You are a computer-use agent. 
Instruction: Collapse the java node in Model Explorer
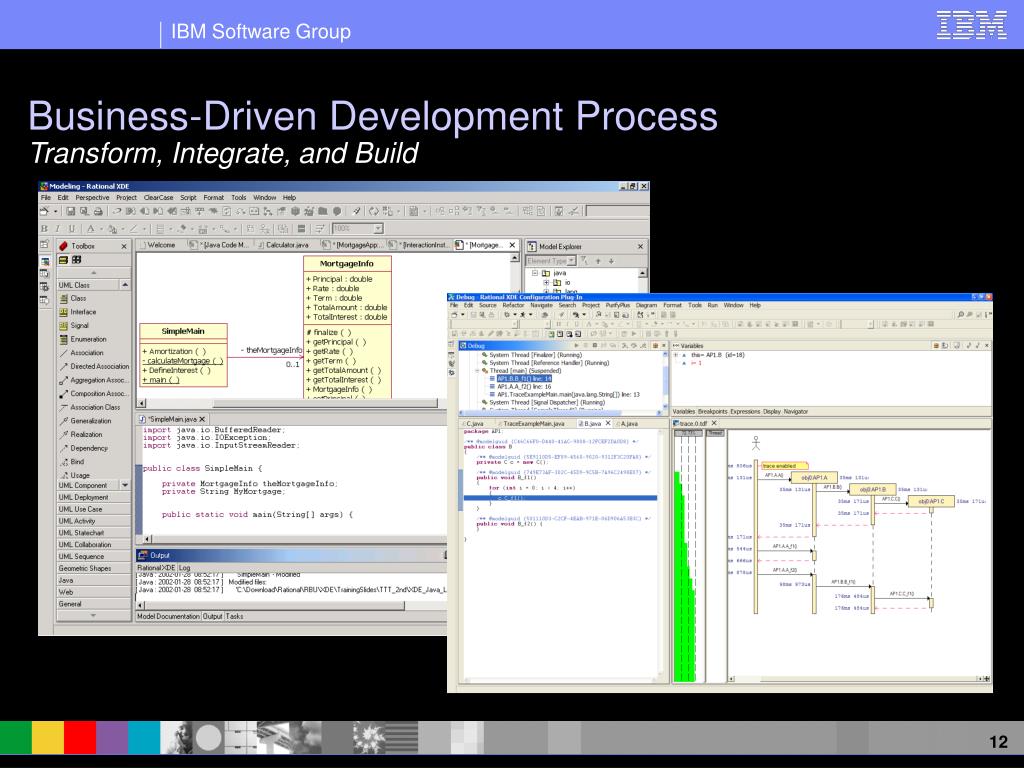[x=534, y=273]
